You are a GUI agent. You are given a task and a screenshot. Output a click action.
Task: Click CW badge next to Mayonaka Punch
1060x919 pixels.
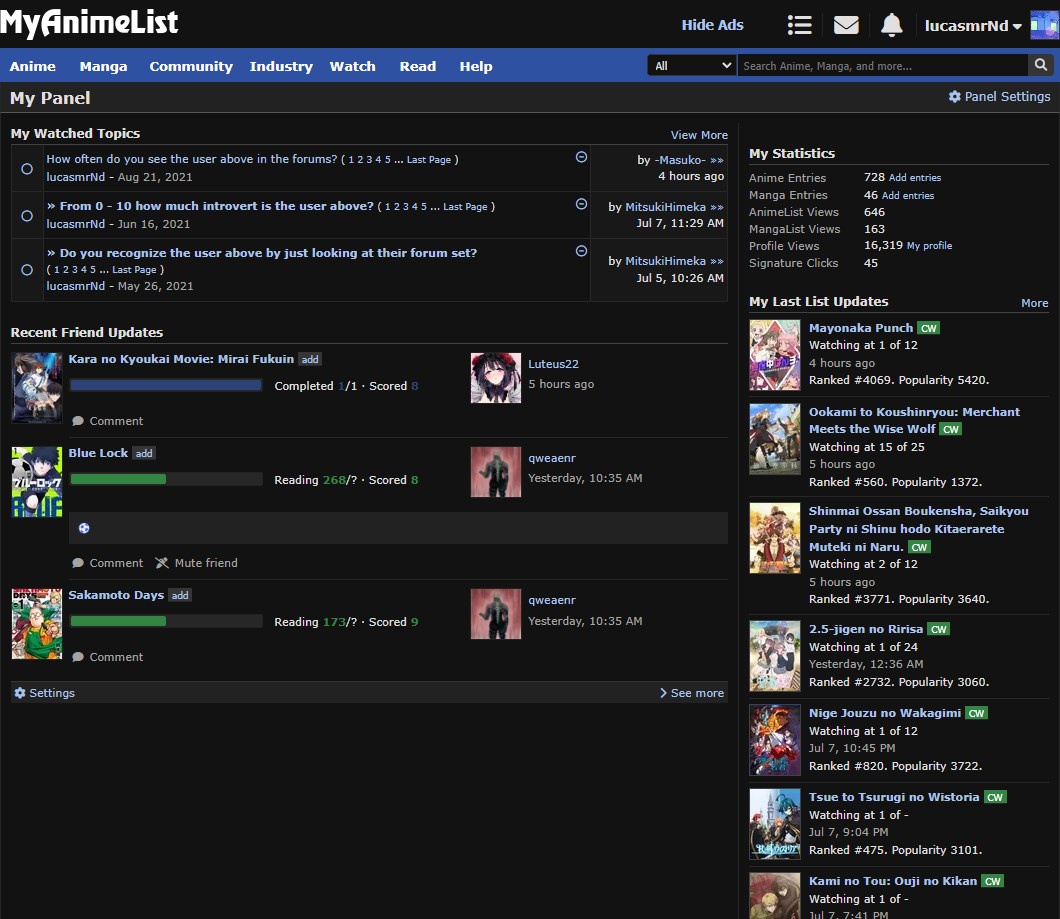pyautogui.click(x=928, y=328)
